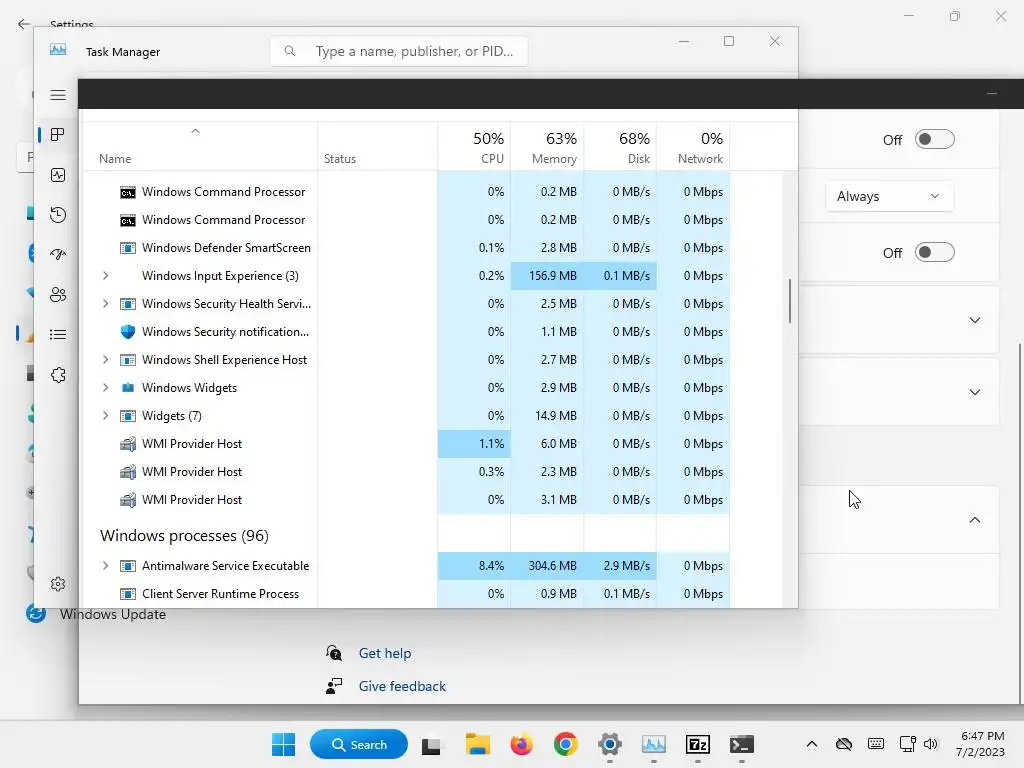Image resolution: width=1024 pixels, height=768 pixels.
Task: Click the cloud sync-off tray icon
Action: (x=844, y=744)
